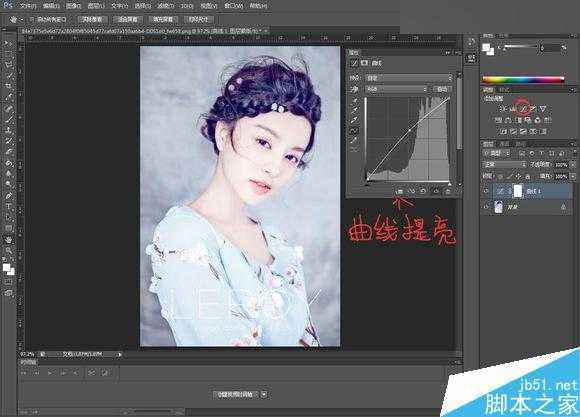The image size is (580, 417).
Task: Select the Horizontal Type tool
Action: tap(8, 206)
